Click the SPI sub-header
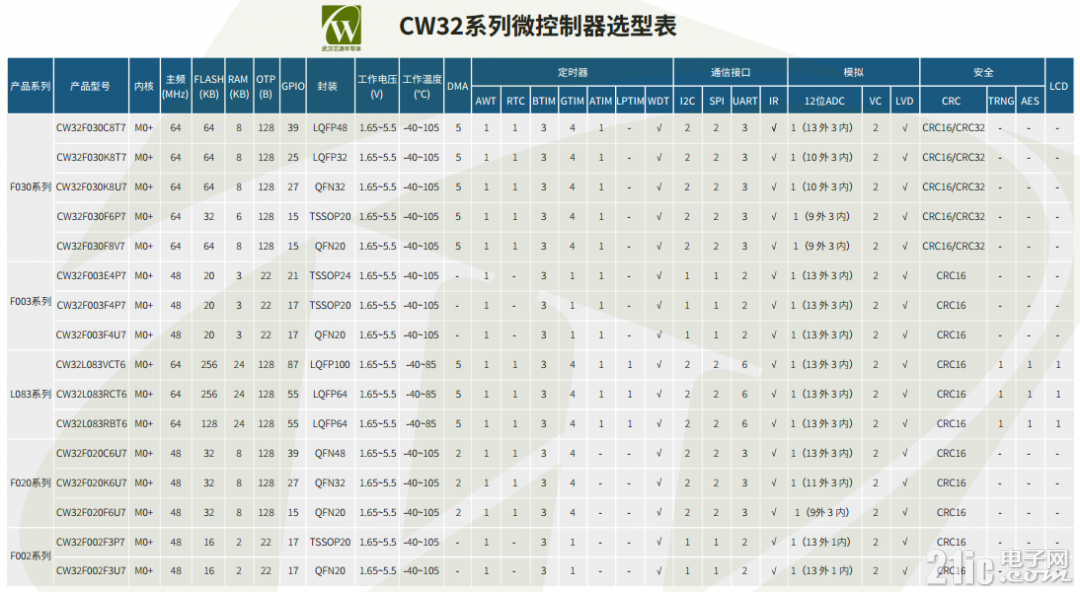The image size is (1080, 592). [x=716, y=101]
